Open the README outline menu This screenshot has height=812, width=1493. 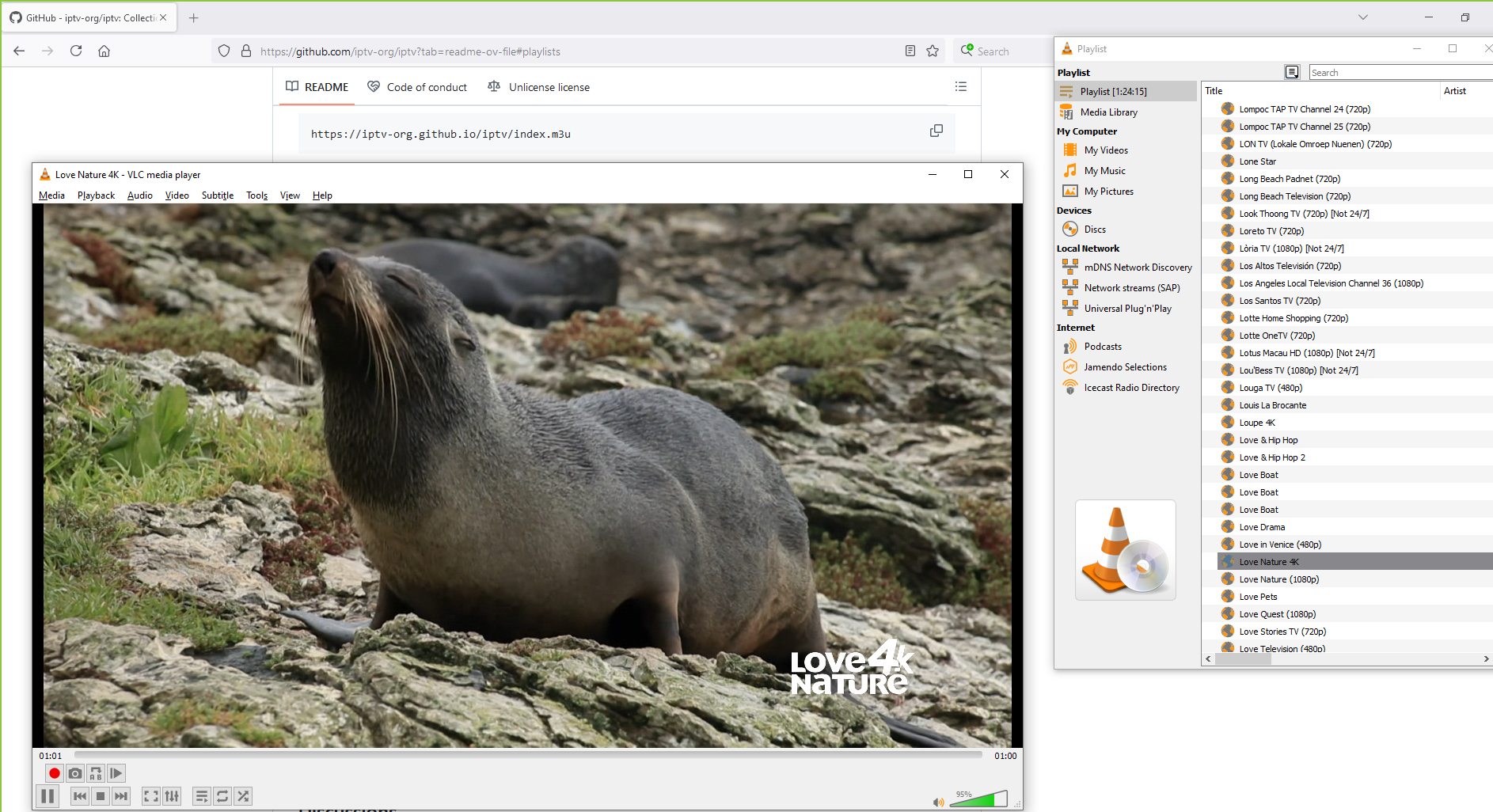tap(961, 86)
